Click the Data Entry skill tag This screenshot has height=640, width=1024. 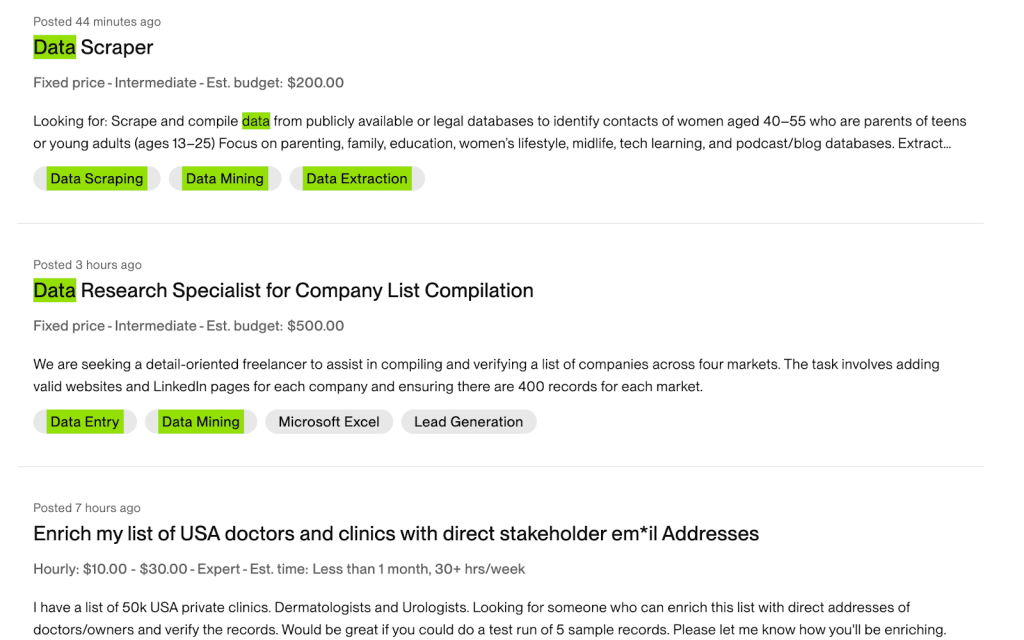(x=85, y=422)
